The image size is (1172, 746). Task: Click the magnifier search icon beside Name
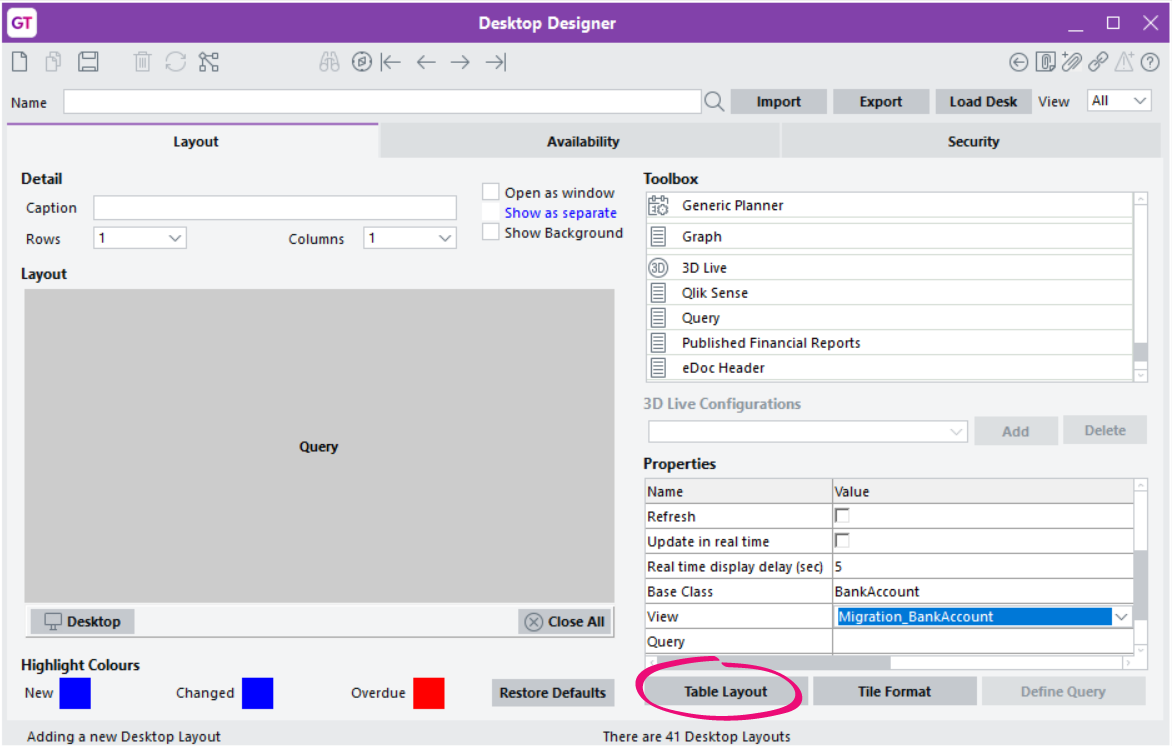pyautogui.click(x=714, y=102)
